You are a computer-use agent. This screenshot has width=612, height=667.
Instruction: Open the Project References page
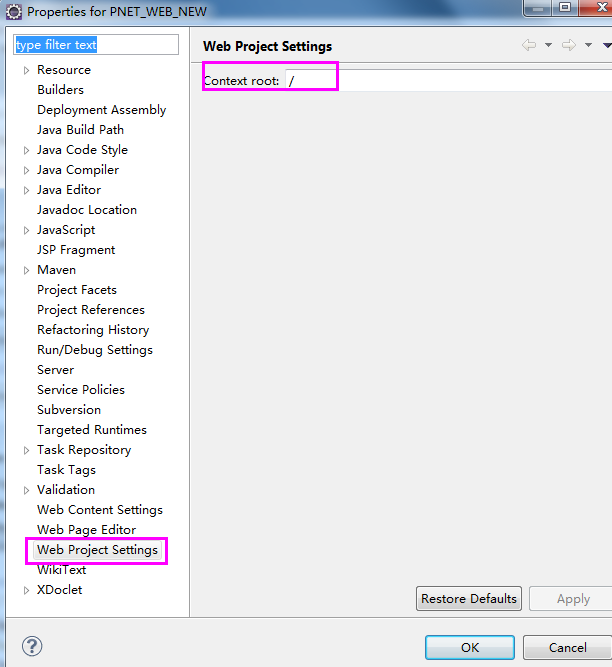(x=91, y=310)
